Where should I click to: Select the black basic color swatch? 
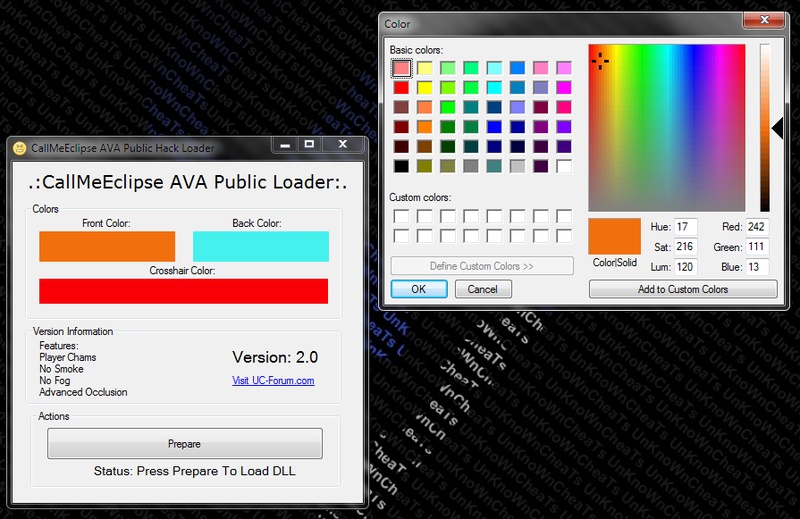pos(402,166)
